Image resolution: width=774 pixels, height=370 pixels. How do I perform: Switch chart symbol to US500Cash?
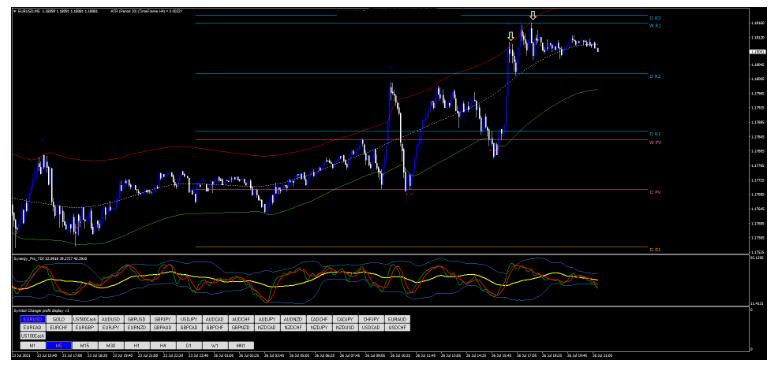tap(85, 319)
